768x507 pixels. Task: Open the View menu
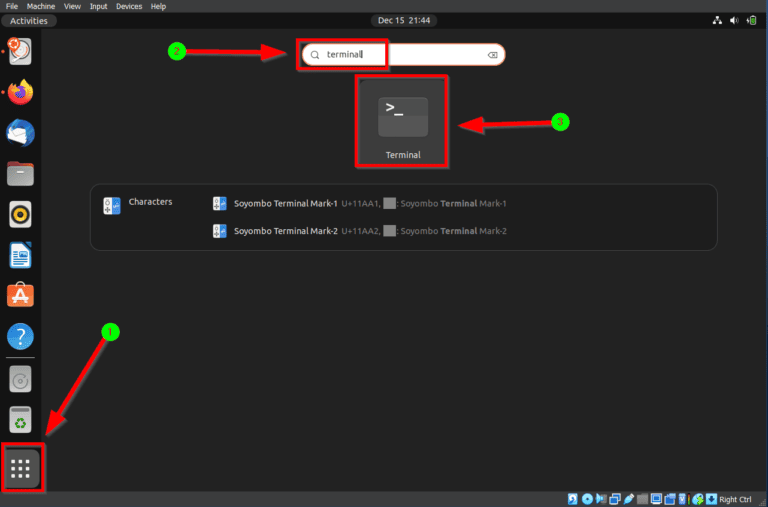72,6
